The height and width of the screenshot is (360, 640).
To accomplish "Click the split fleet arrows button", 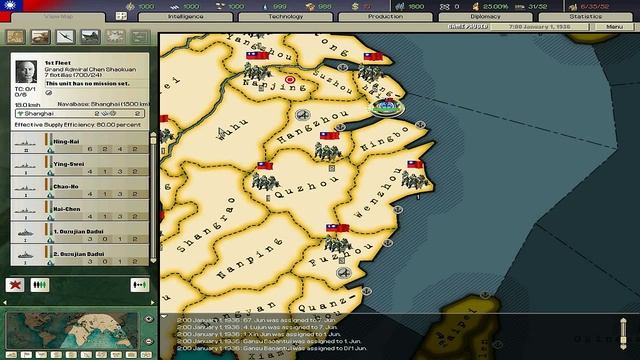I will pos(140,285).
